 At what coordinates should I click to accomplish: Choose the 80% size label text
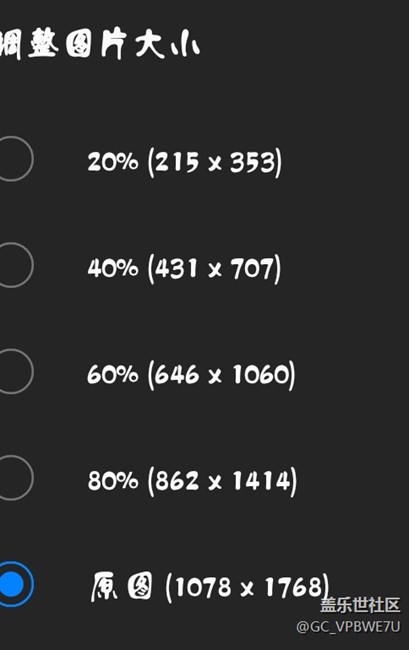[x=112, y=480]
